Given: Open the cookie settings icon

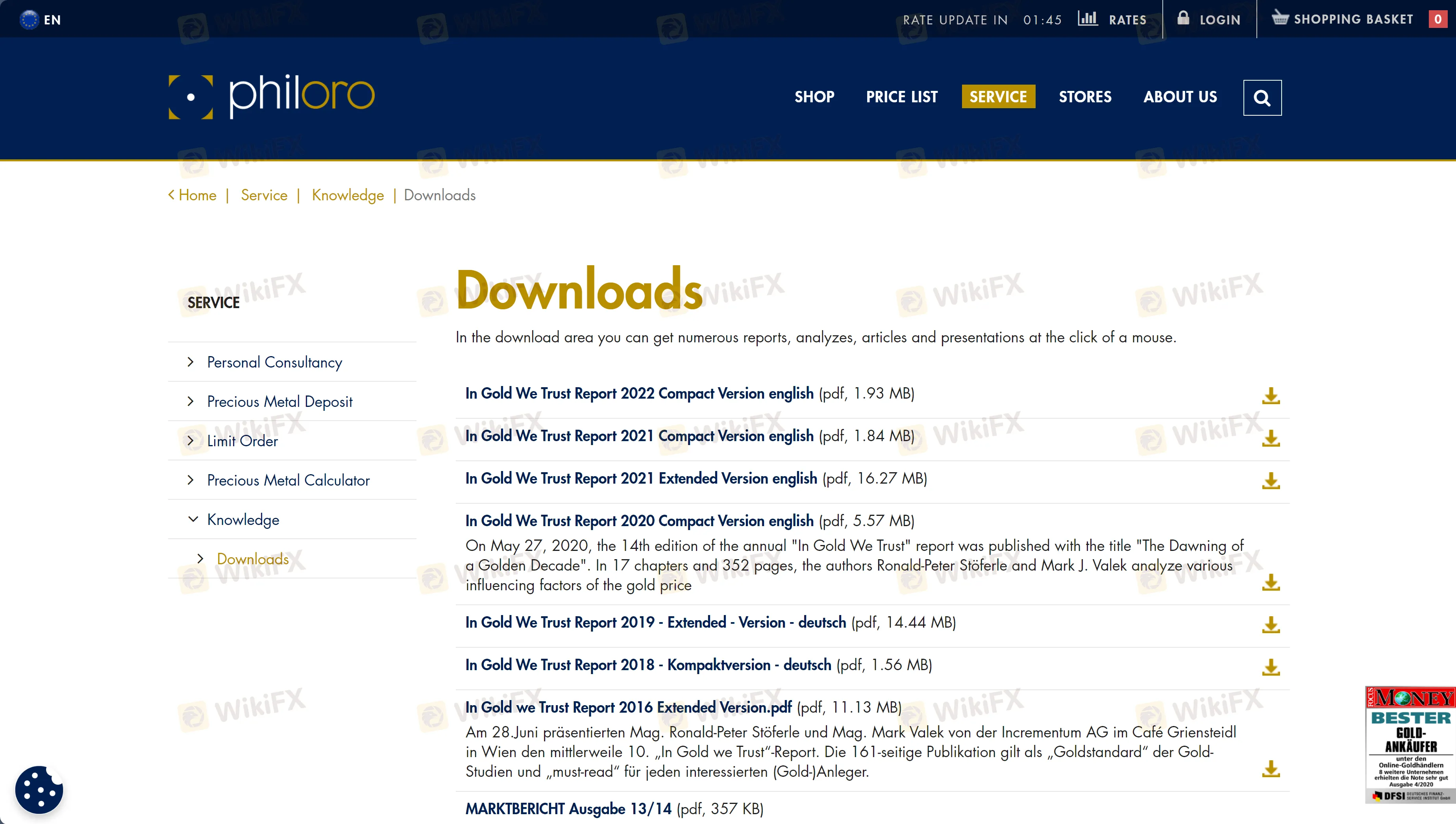Looking at the screenshot, I should coord(39,789).
